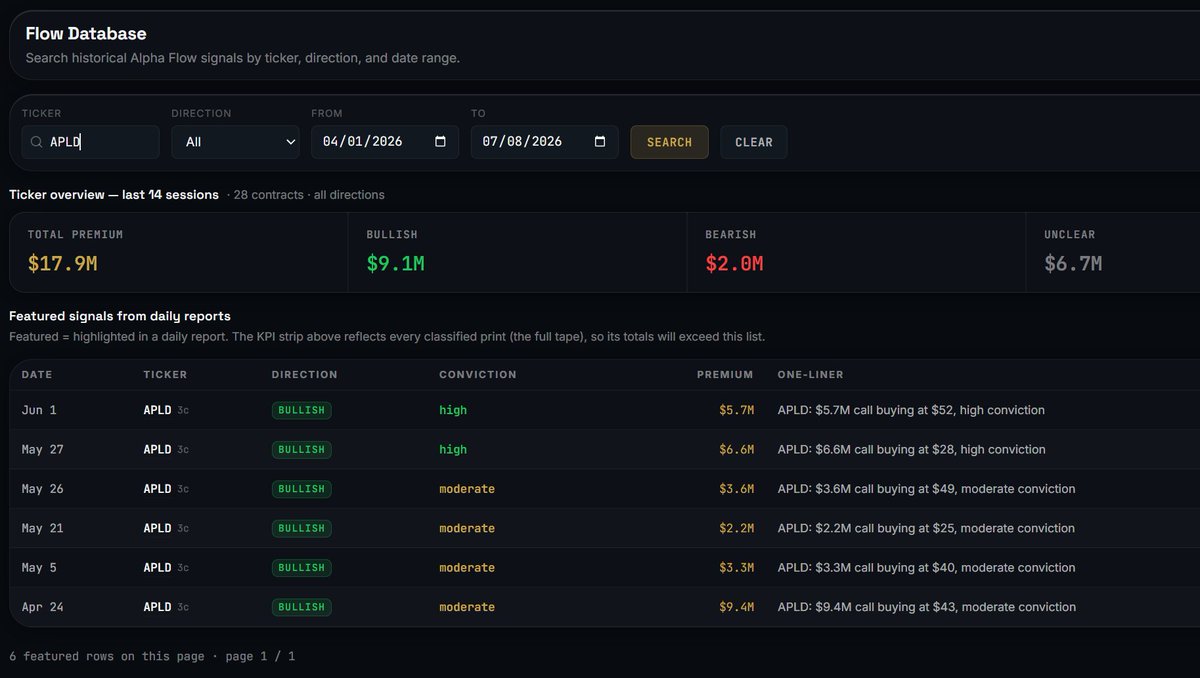Click the To date field 07/08/2026
This screenshot has width=1200, height=678.
tap(545, 142)
